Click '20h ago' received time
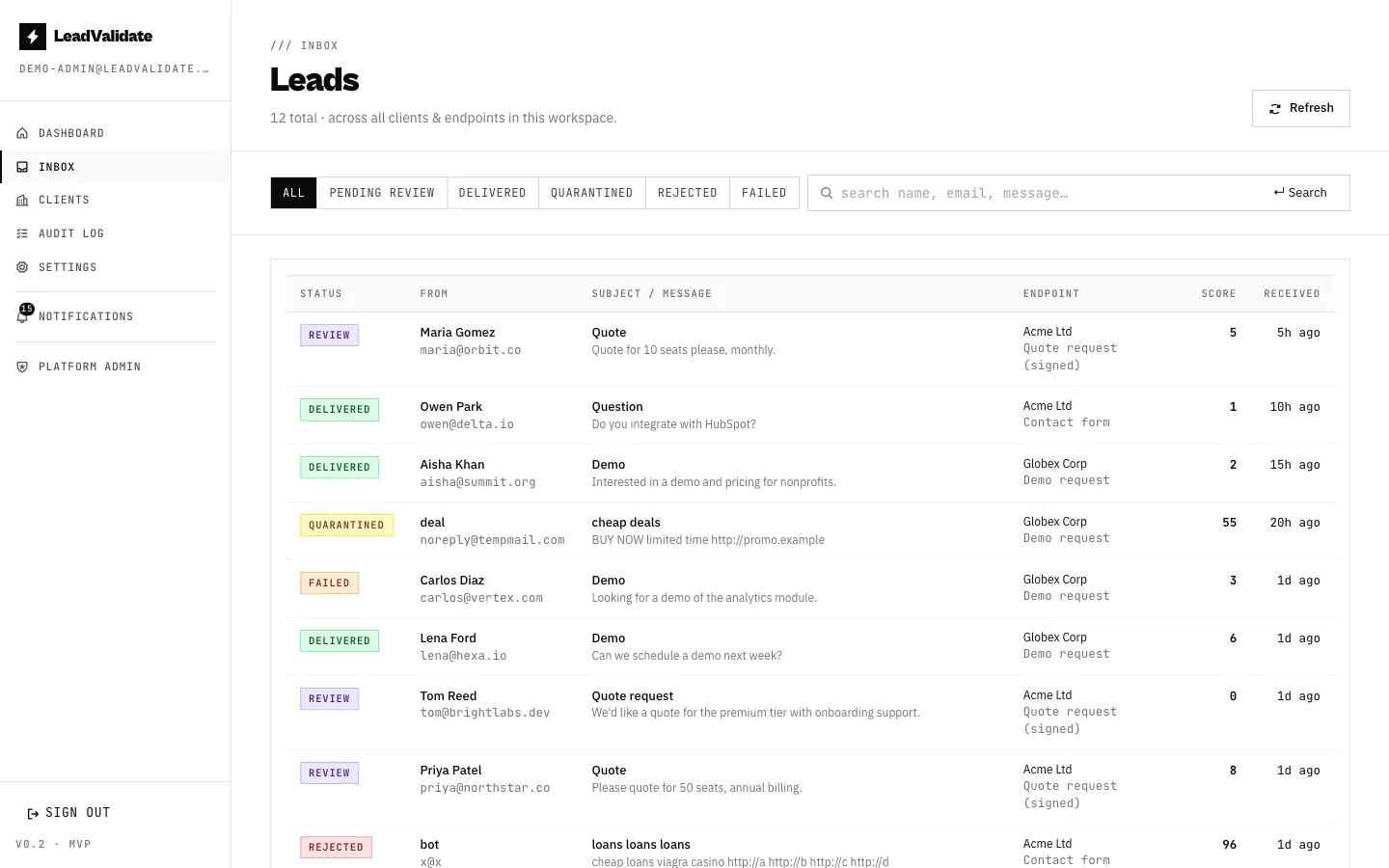The image size is (1389, 868). (1294, 523)
